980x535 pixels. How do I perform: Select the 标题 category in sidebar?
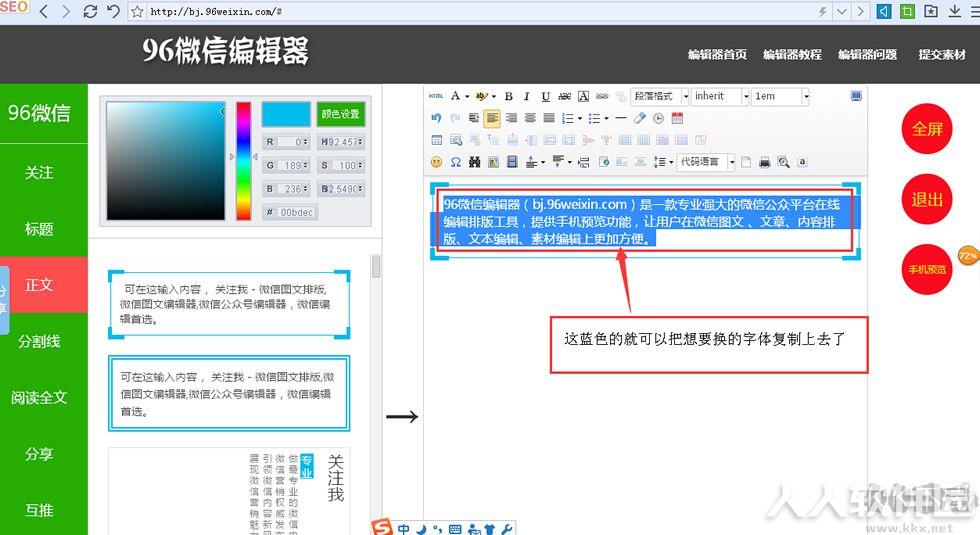(44, 229)
